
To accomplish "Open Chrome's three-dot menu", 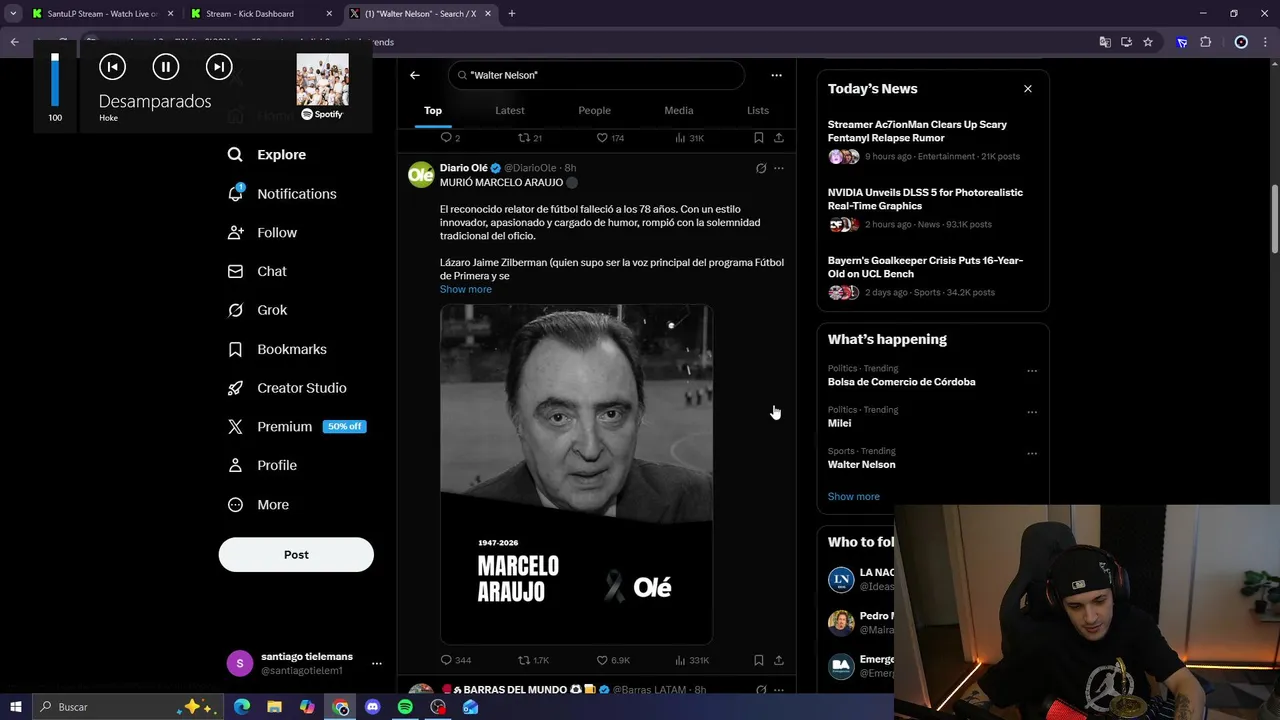I will point(1265,42).
